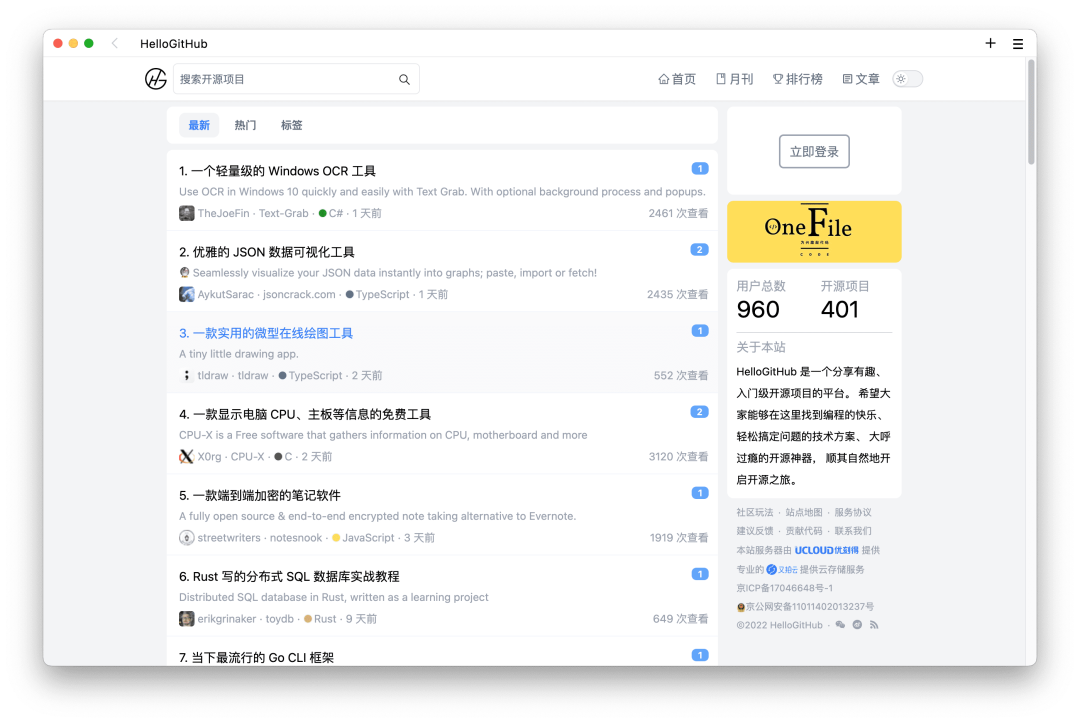Image resolution: width=1080 pixels, height=723 pixels.
Task: Click comment badge on toydb item
Action: coord(700,574)
